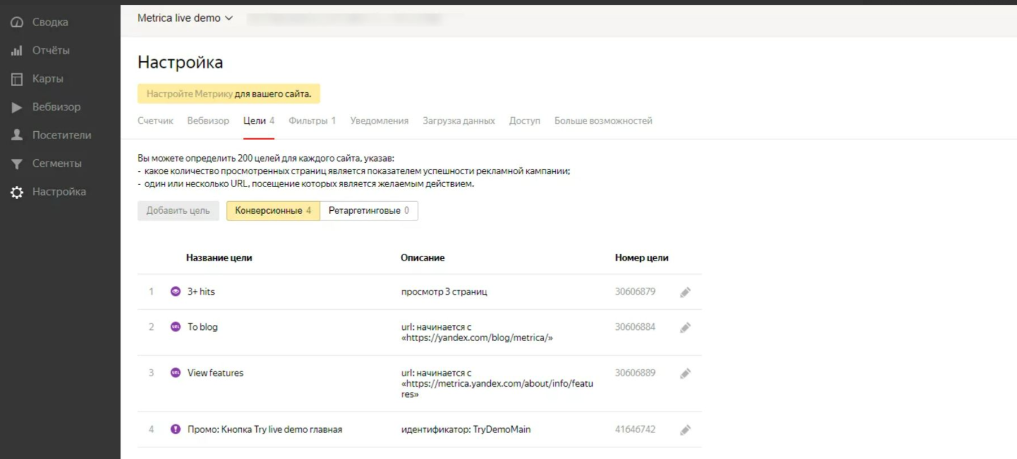Viewport: 1017px width, 459px height.
Task: Click the Настройка gear icon in sidebar
Action: tap(18, 193)
